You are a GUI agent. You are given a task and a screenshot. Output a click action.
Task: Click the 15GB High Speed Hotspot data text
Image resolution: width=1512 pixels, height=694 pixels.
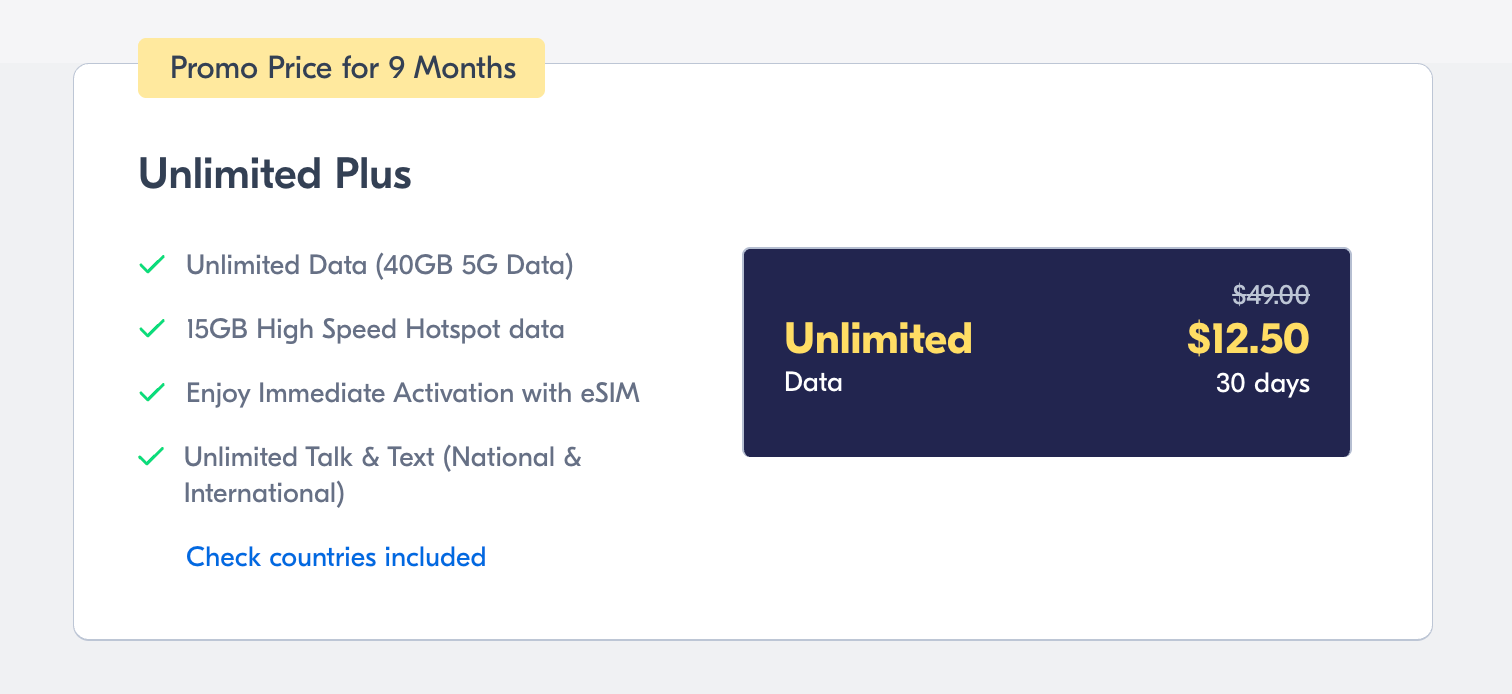pyautogui.click(x=375, y=329)
